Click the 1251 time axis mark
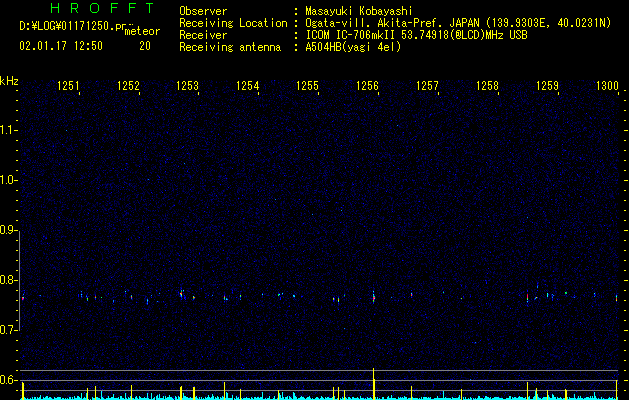The image size is (629, 400). 68,86
